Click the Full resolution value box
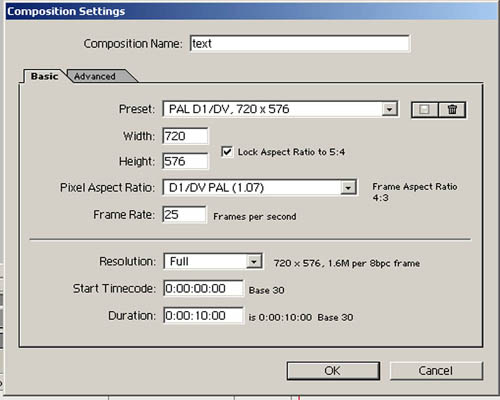The width and height of the screenshot is (500, 400). (x=213, y=262)
